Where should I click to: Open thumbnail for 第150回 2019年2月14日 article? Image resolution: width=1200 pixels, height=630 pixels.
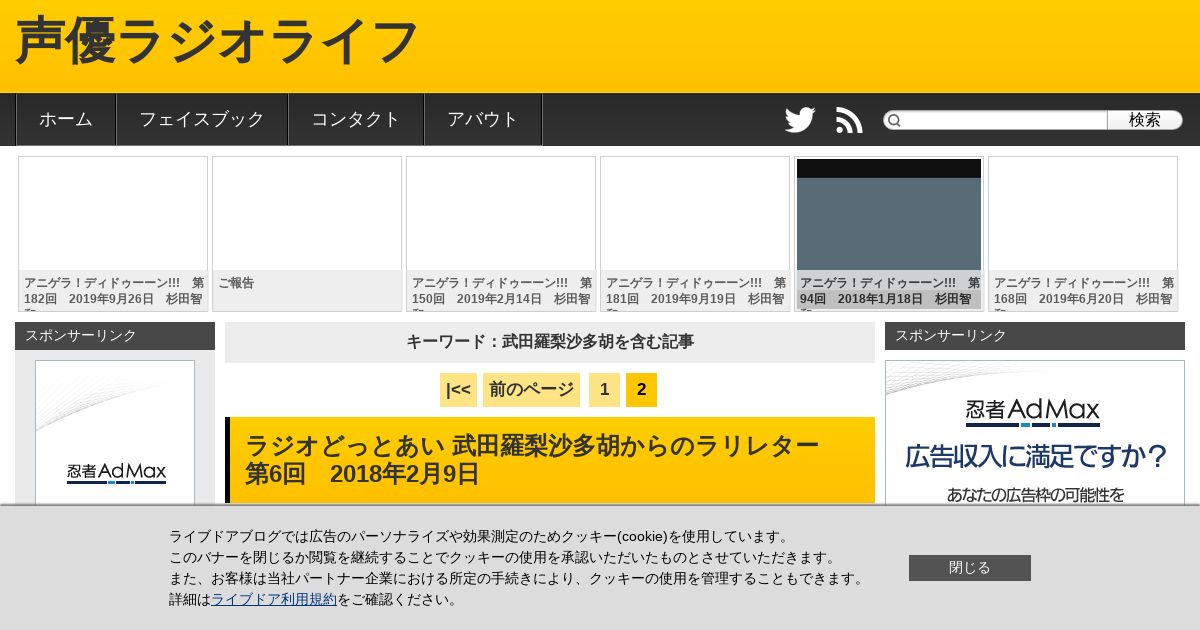point(501,234)
